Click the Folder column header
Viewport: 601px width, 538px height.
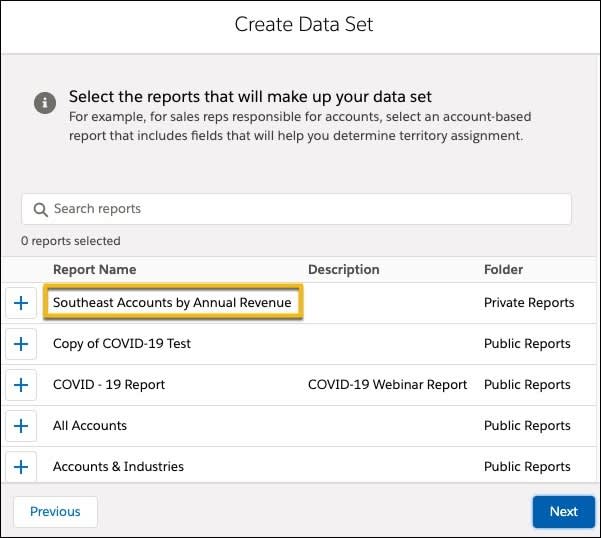503,269
